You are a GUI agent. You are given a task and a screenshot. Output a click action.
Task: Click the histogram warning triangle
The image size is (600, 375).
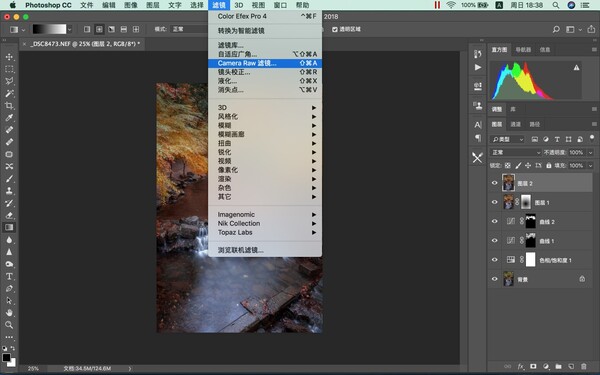[x=576, y=68]
